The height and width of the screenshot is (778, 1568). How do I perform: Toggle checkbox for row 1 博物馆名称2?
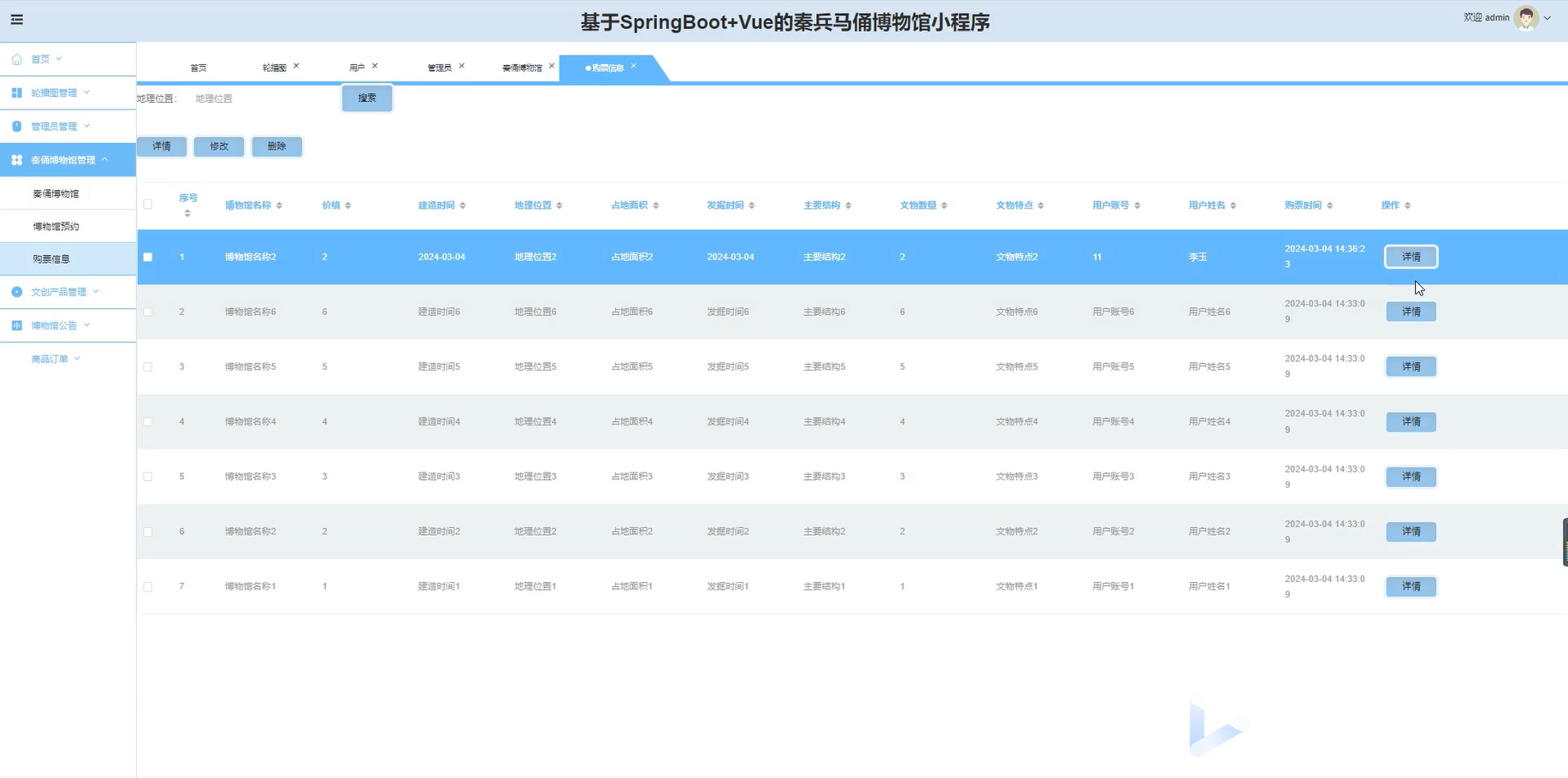[x=148, y=257]
